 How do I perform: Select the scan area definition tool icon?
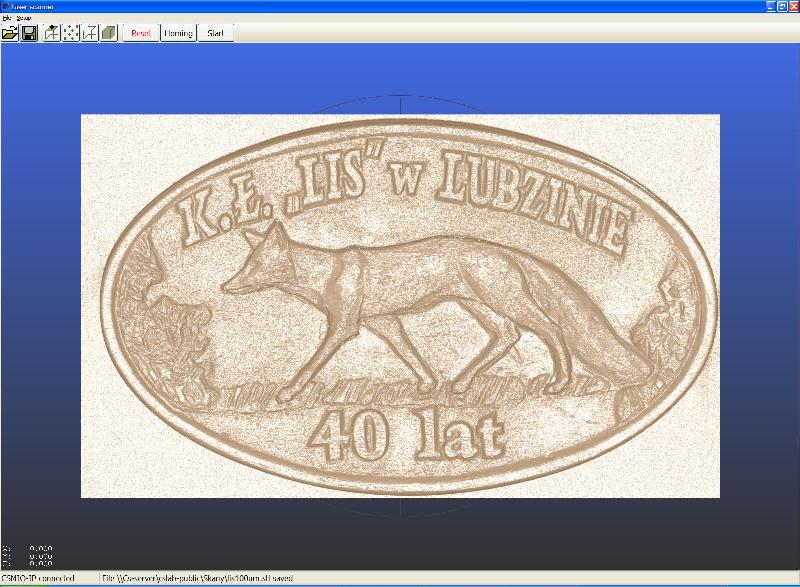(x=52, y=33)
